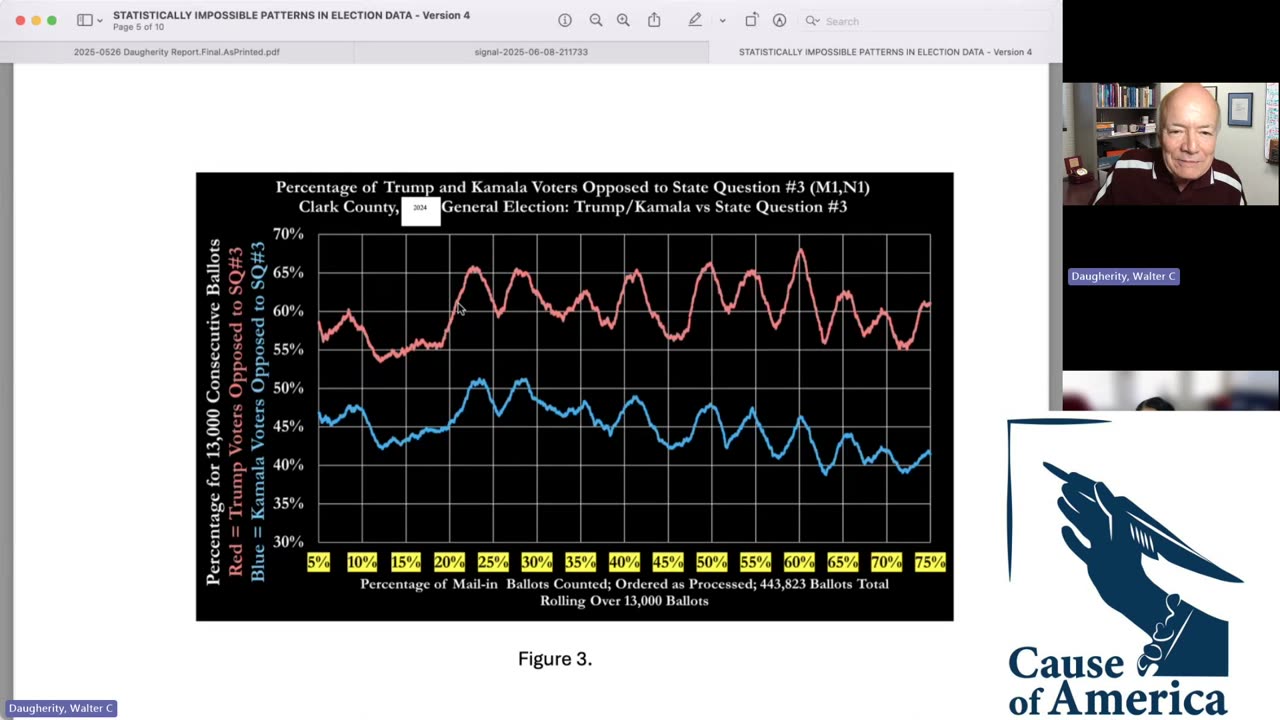
Task: Expand the highlight color options chevron
Action: click(x=722, y=21)
